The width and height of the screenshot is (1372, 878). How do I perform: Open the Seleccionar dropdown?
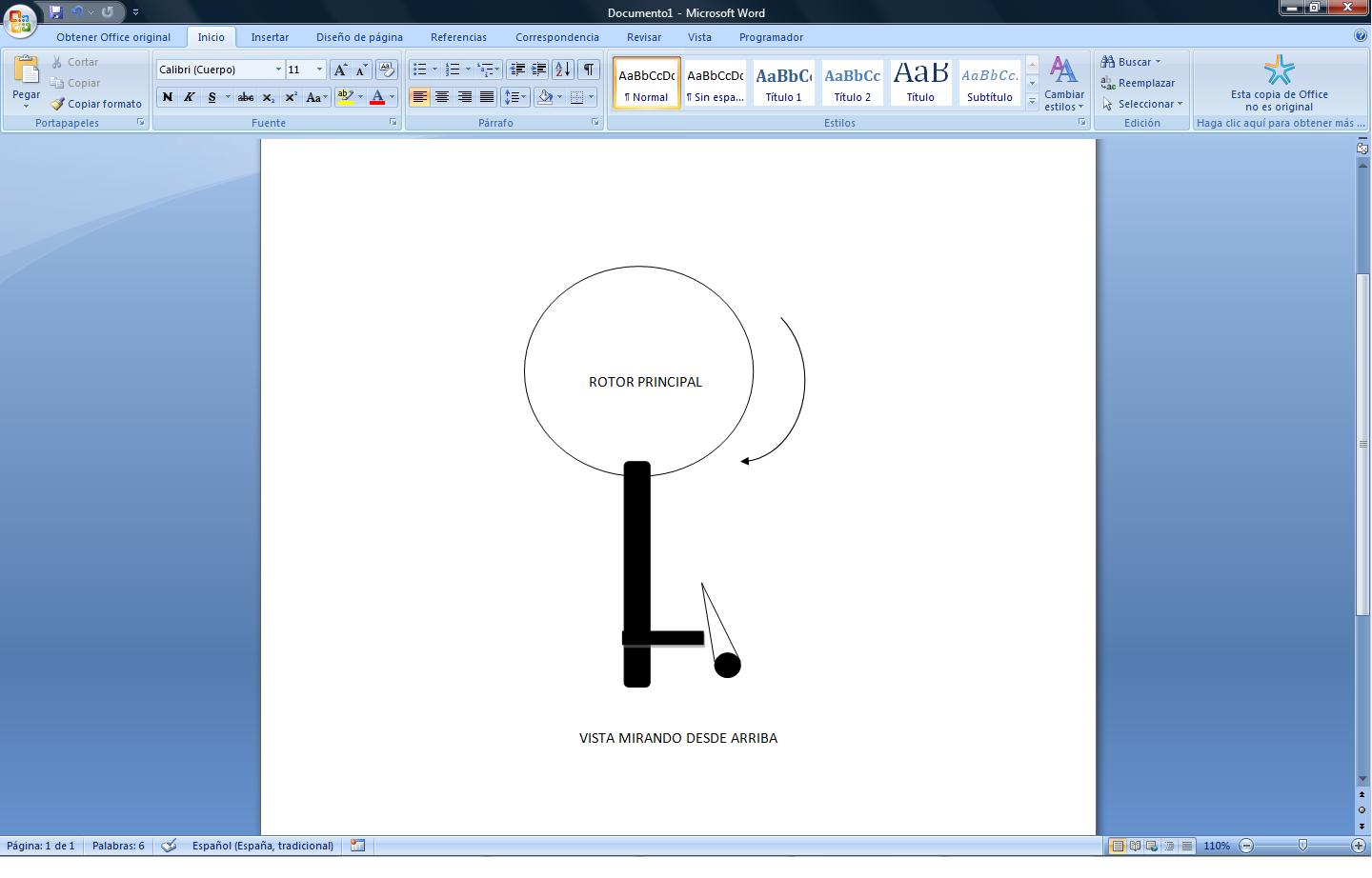pyautogui.click(x=1142, y=104)
